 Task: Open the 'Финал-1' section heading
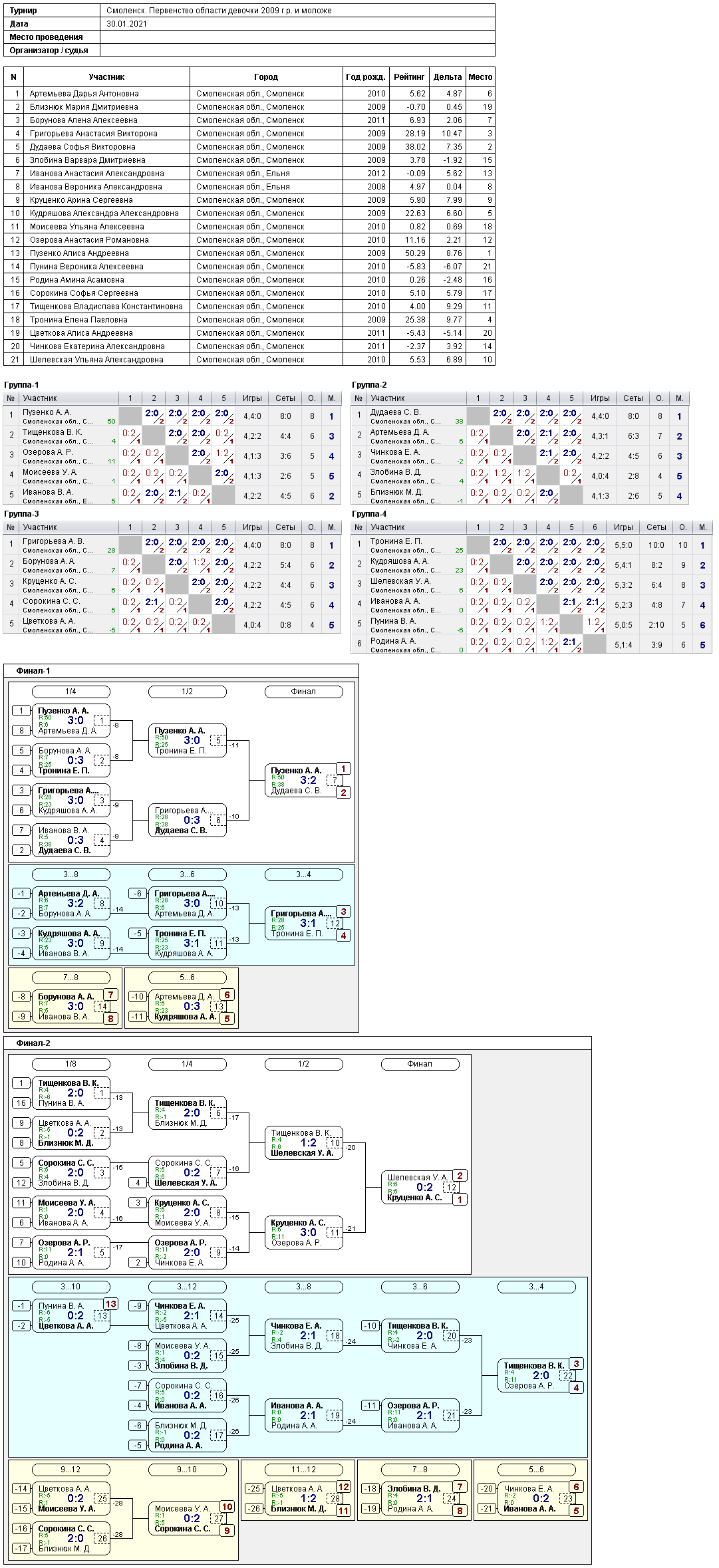(33, 671)
